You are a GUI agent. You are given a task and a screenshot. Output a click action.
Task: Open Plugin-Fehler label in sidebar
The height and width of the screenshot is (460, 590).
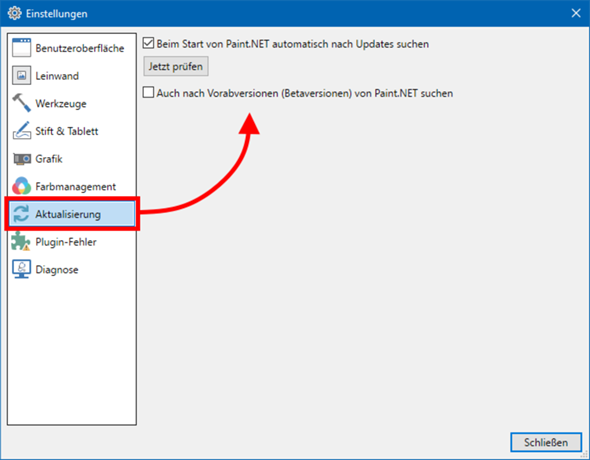[x=66, y=242]
